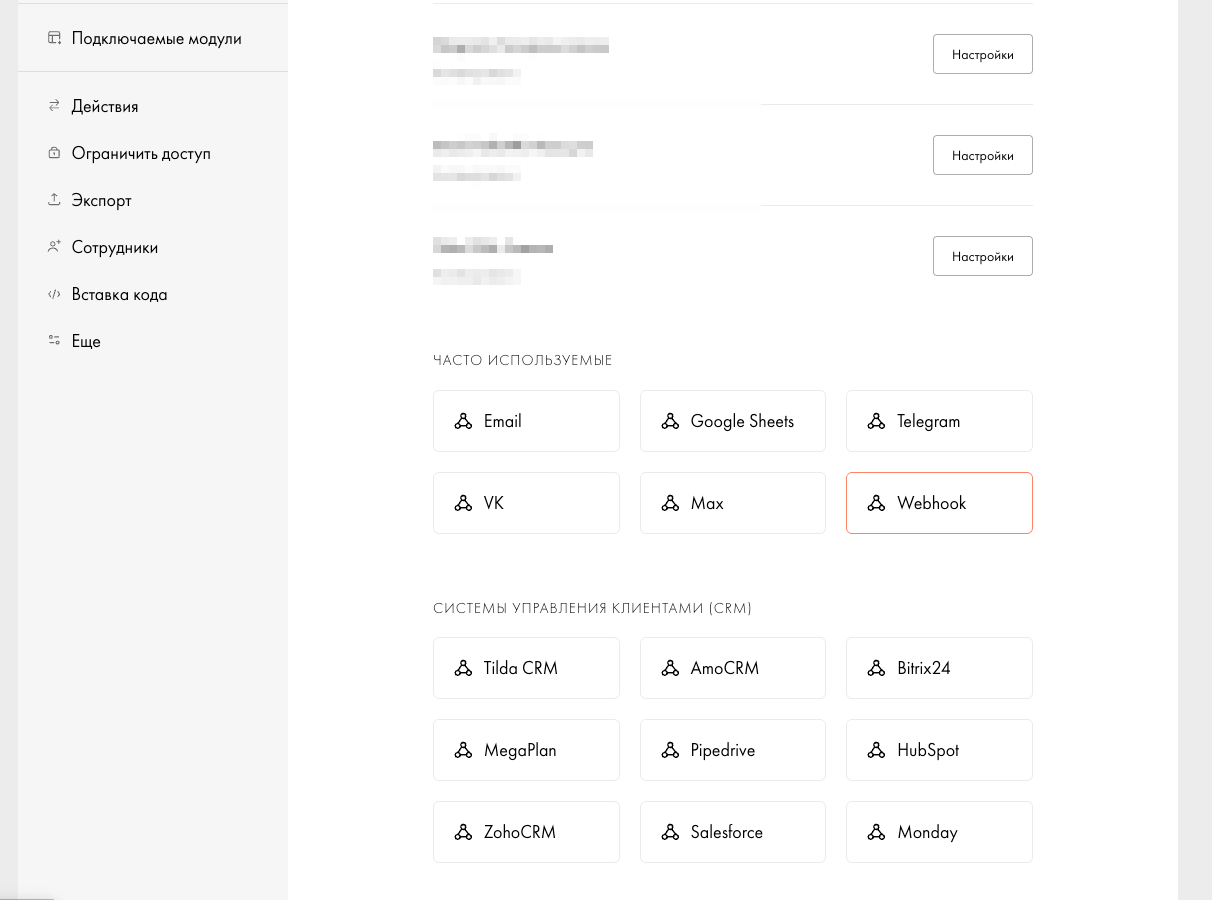1212x900 pixels.
Task: Click Настройки for the third connected service
Action: 982,256
